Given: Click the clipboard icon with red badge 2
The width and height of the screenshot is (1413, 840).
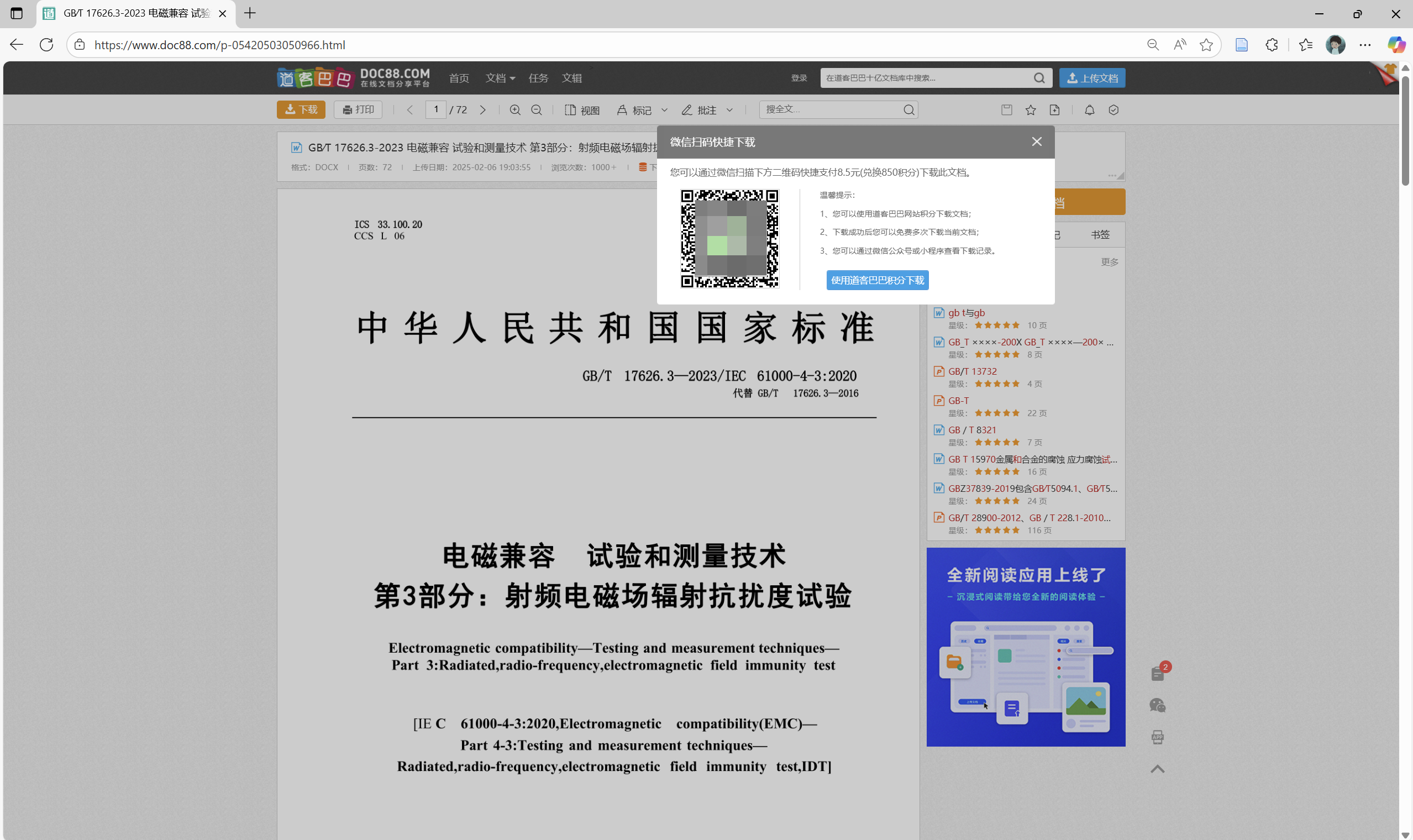Looking at the screenshot, I should click(1158, 673).
